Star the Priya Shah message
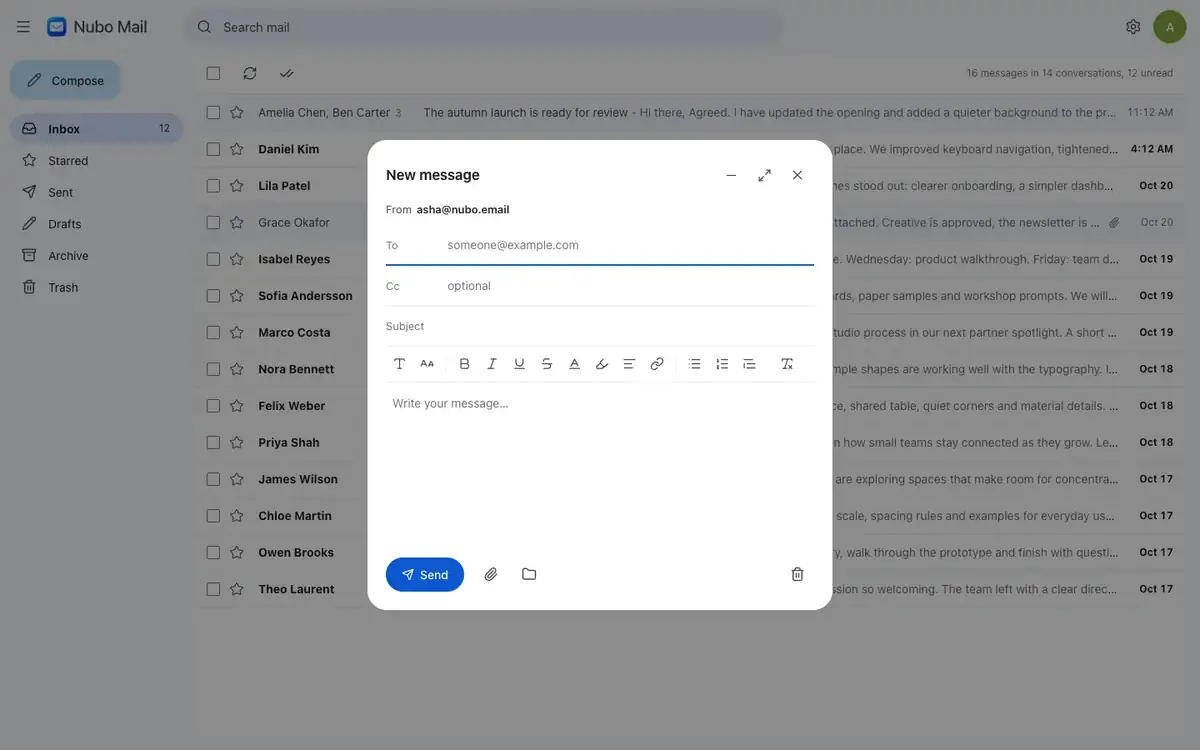Viewport: 1200px width, 750px height. 237,442
